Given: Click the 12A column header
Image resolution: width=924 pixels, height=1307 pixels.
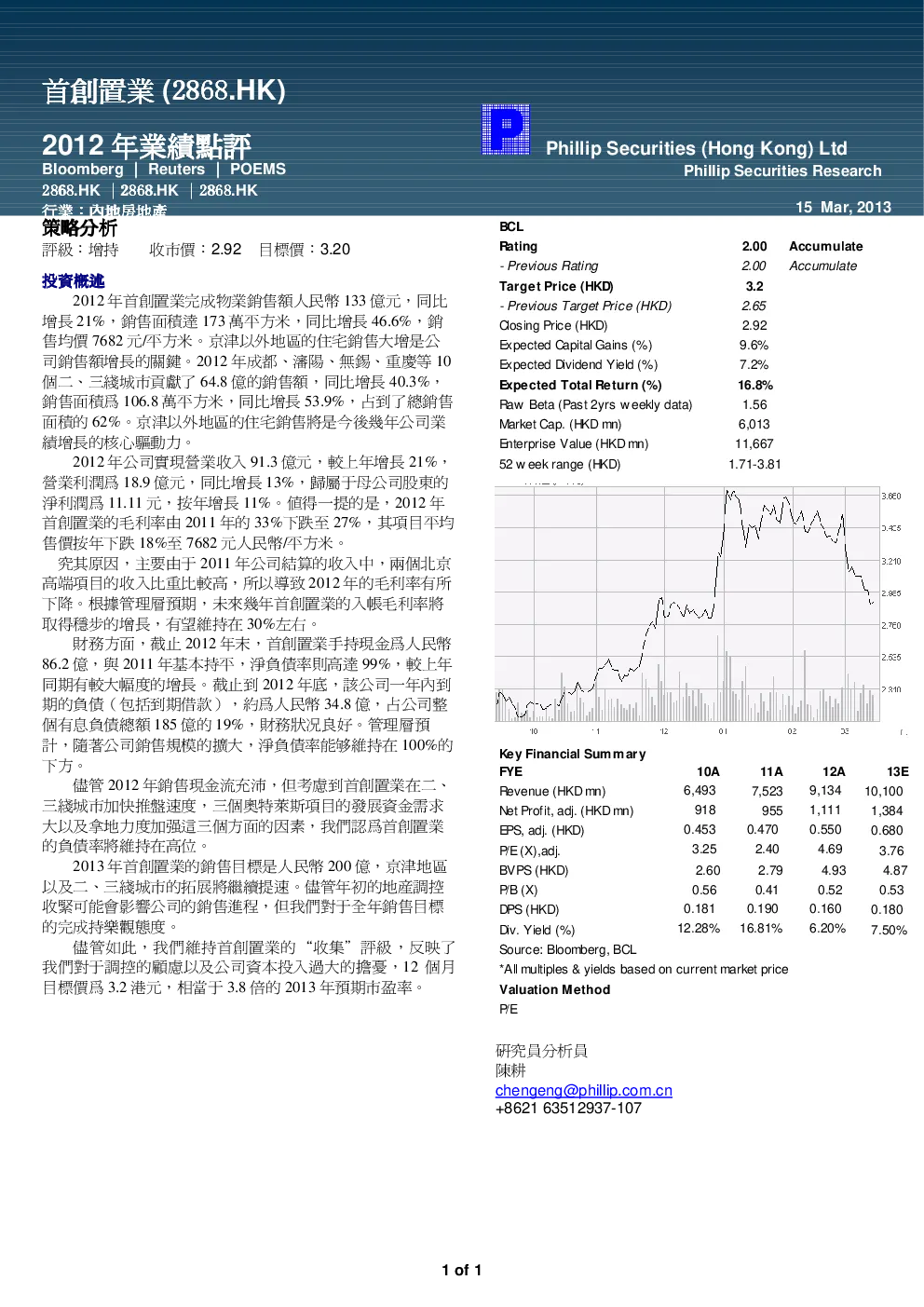Looking at the screenshot, I should click(835, 772).
